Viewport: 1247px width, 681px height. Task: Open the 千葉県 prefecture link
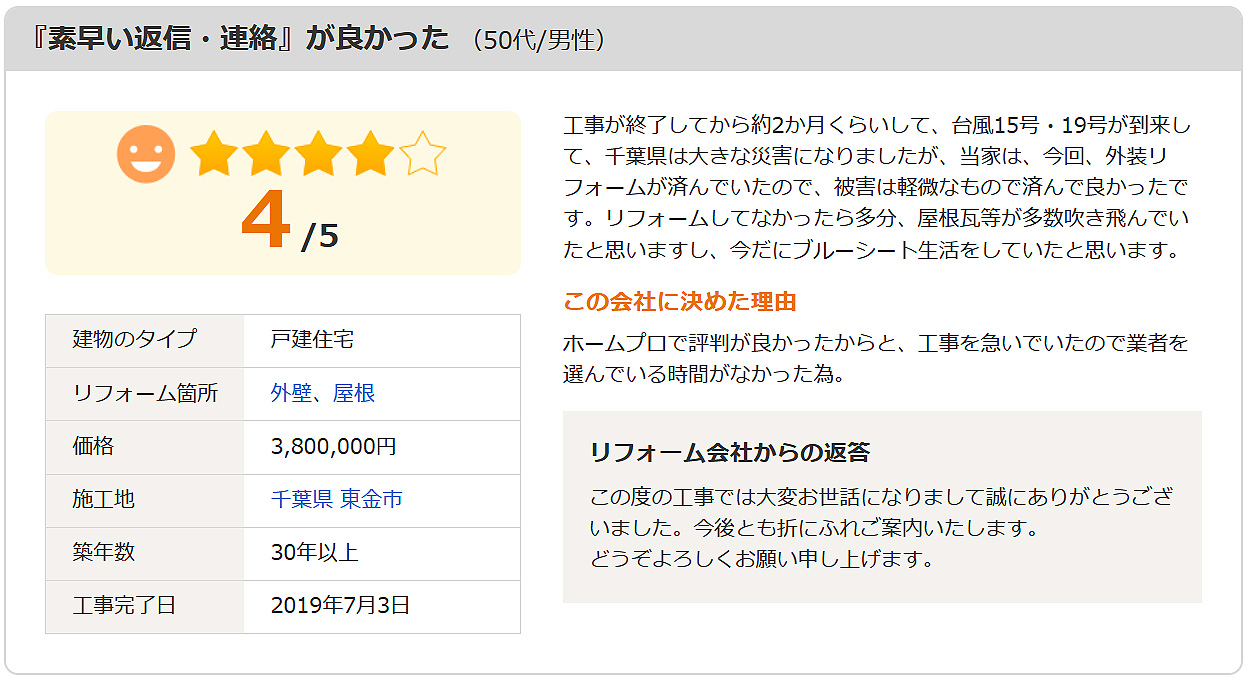301,499
